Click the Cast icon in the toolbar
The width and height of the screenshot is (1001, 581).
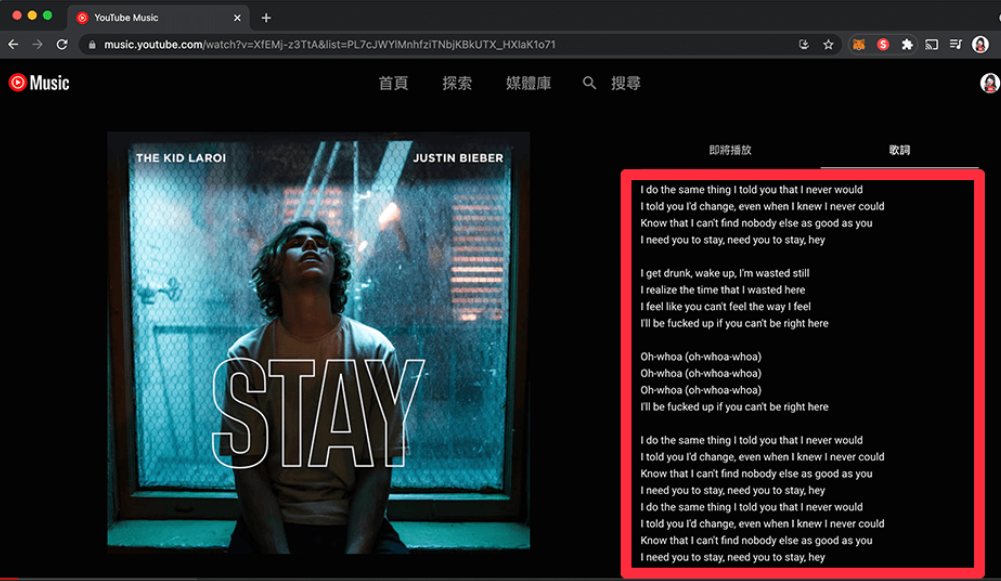[x=931, y=44]
